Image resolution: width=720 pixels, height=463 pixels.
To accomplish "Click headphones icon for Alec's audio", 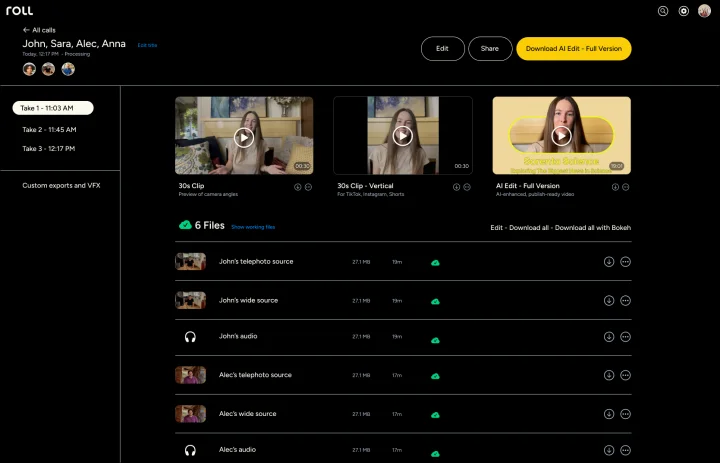I will [190, 451].
